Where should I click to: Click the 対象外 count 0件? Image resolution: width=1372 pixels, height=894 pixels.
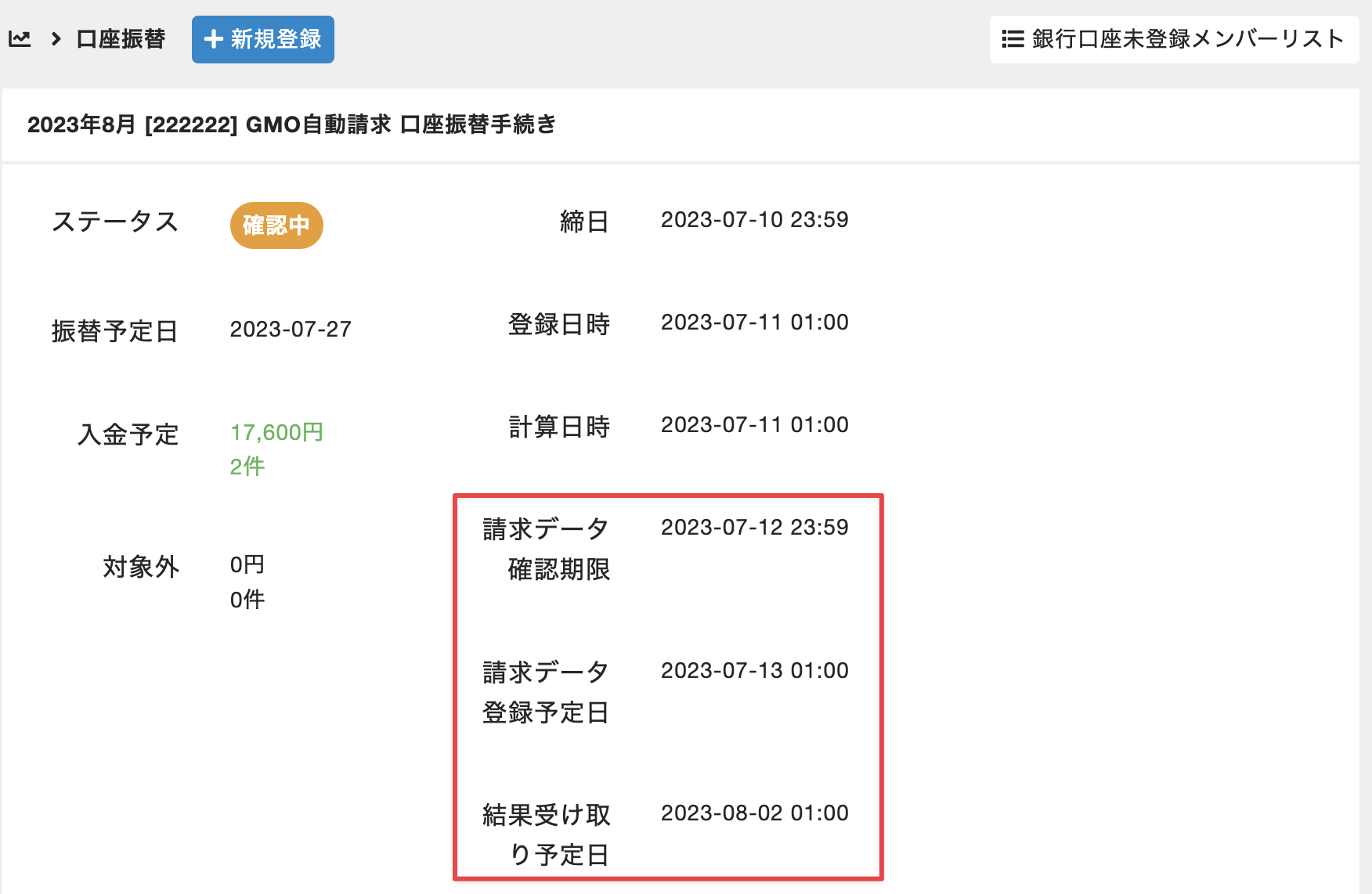click(247, 600)
